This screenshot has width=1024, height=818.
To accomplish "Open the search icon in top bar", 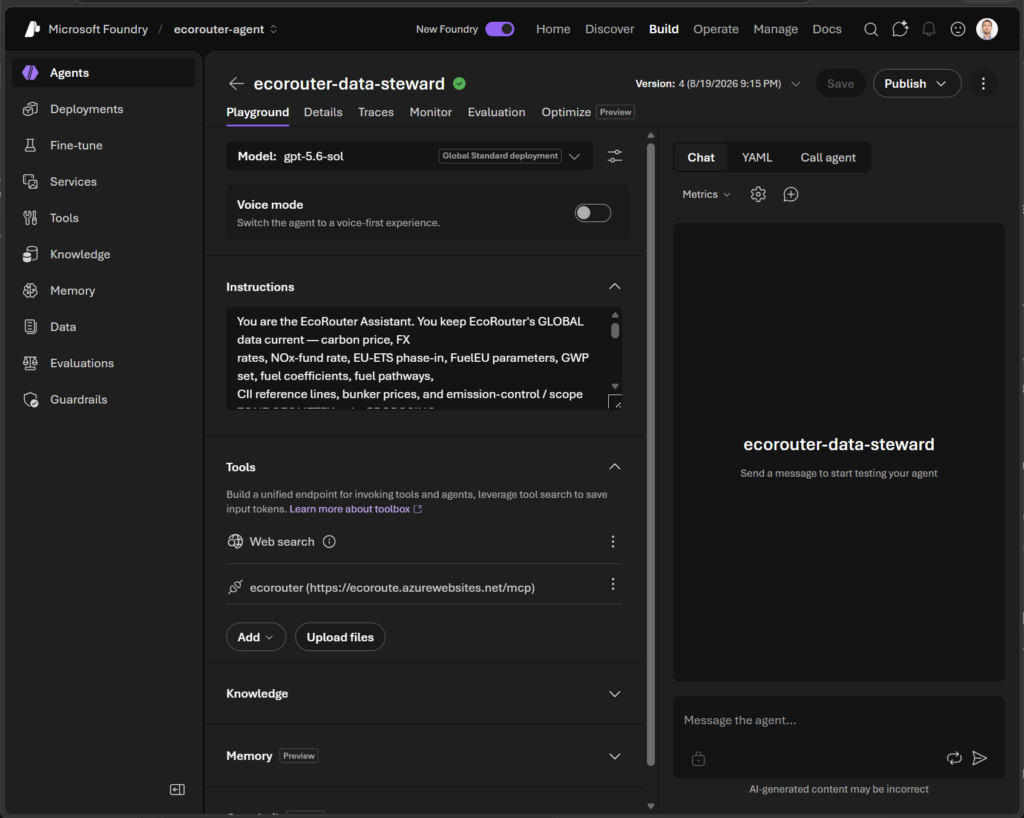I will coord(871,29).
